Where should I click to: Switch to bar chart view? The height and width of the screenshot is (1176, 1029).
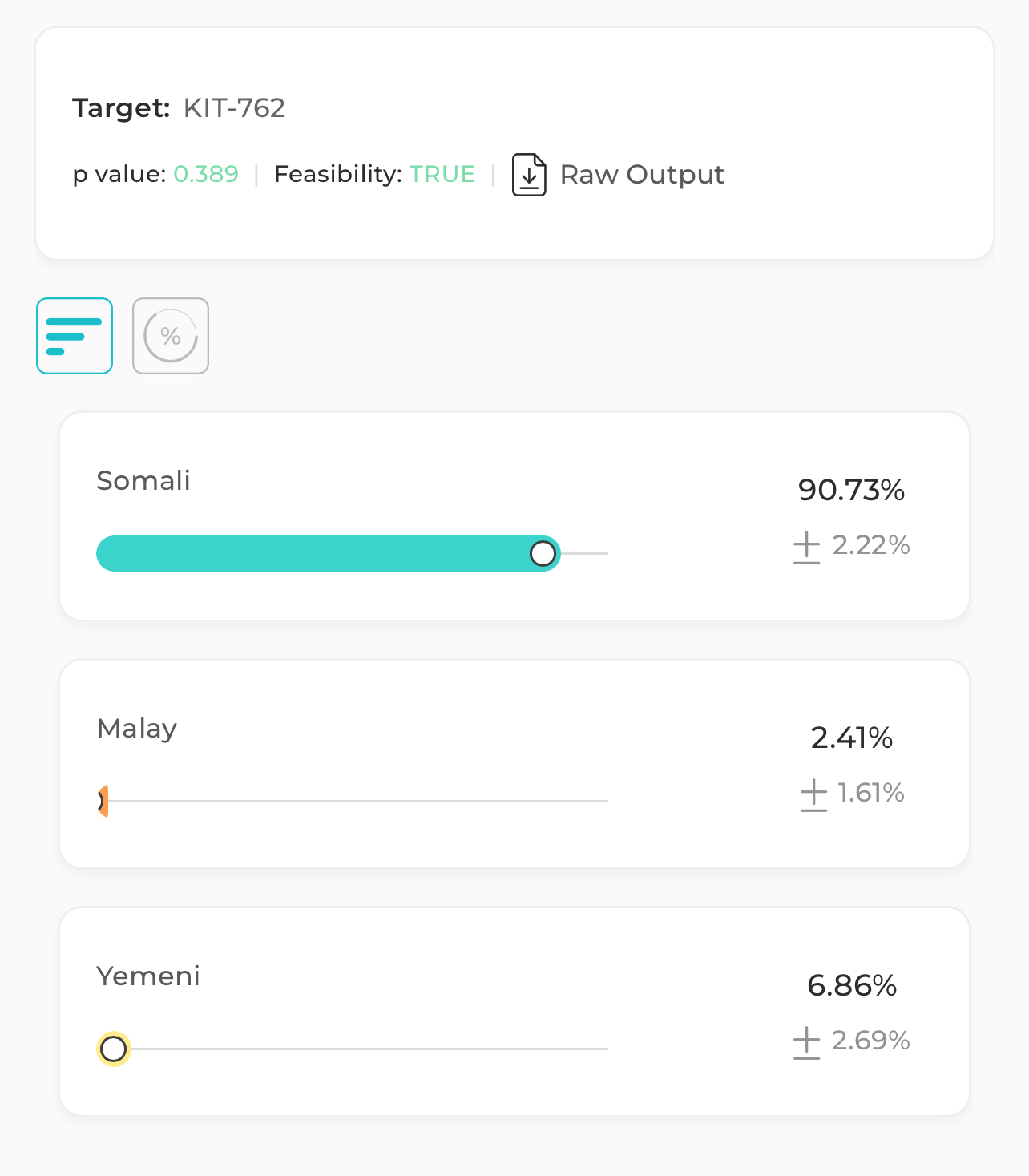[75, 336]
